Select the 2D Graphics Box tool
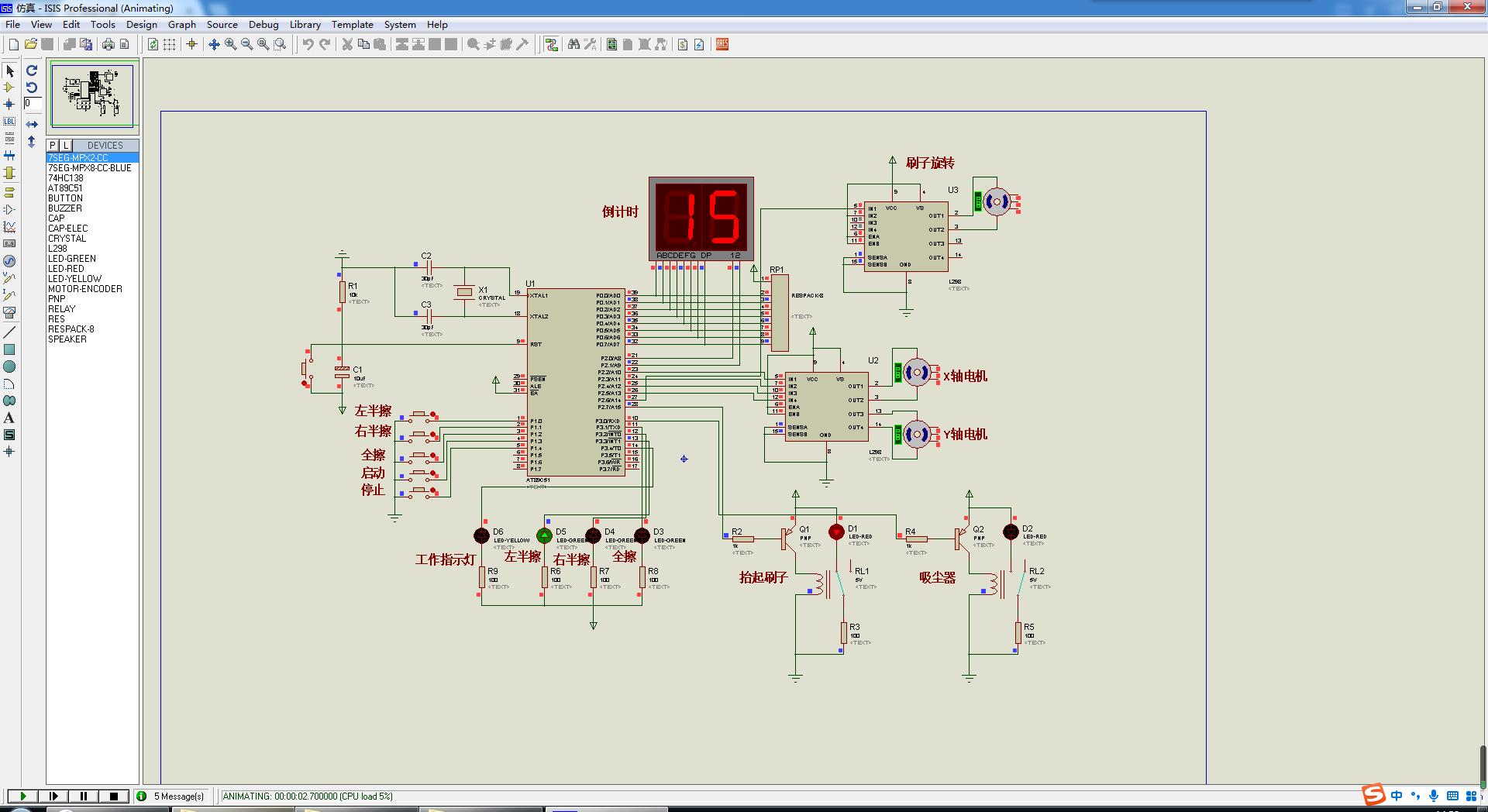Image resolution: width=1488 pixels, height=812 pixels. point(9,349)
